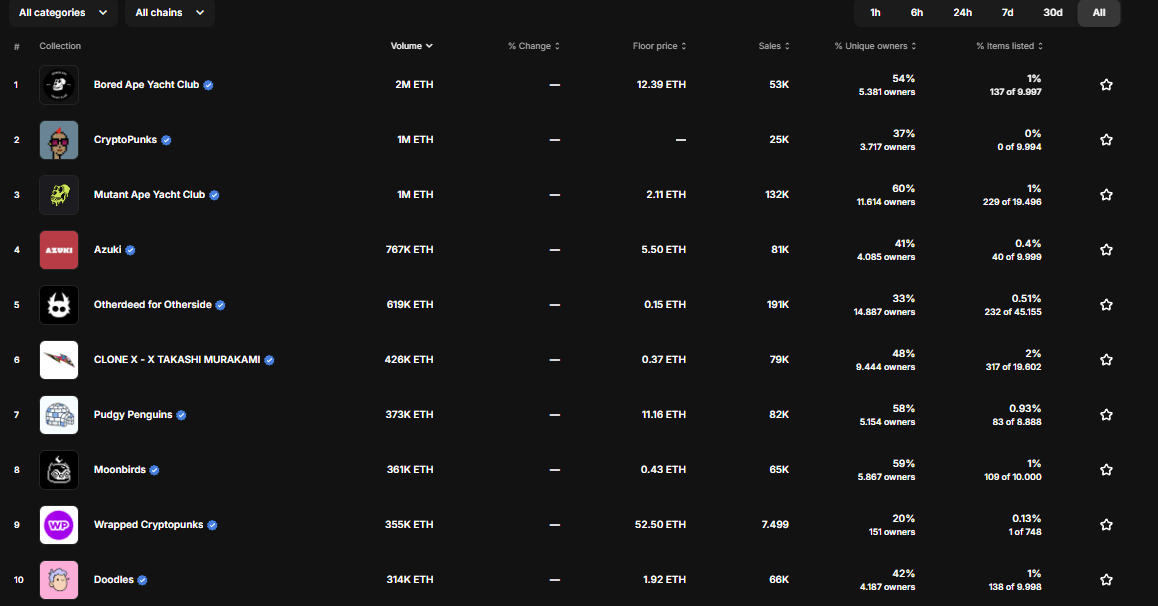This screenshot has height=606, width=1158.
Task: Open the Bored Ape Yacht Club collection logo
Action: 58,85
